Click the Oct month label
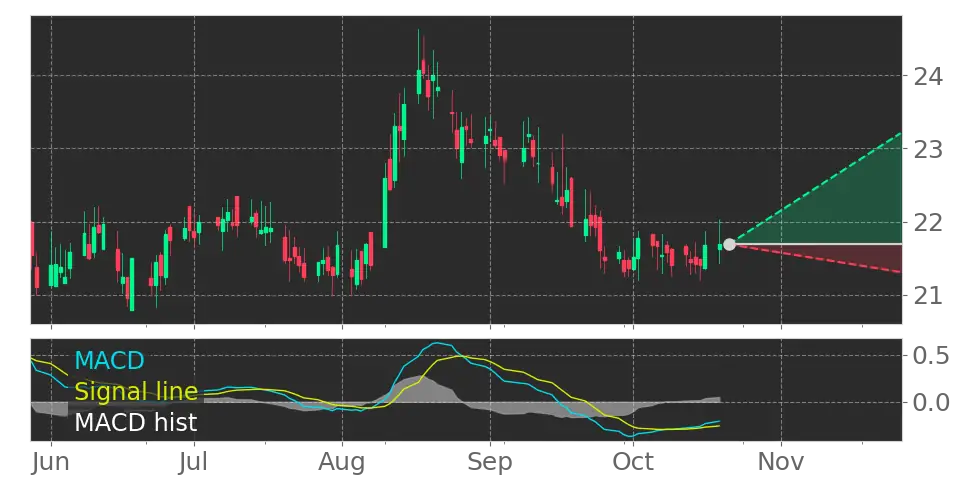Screen dimensions: 972x486 point(633,462)
